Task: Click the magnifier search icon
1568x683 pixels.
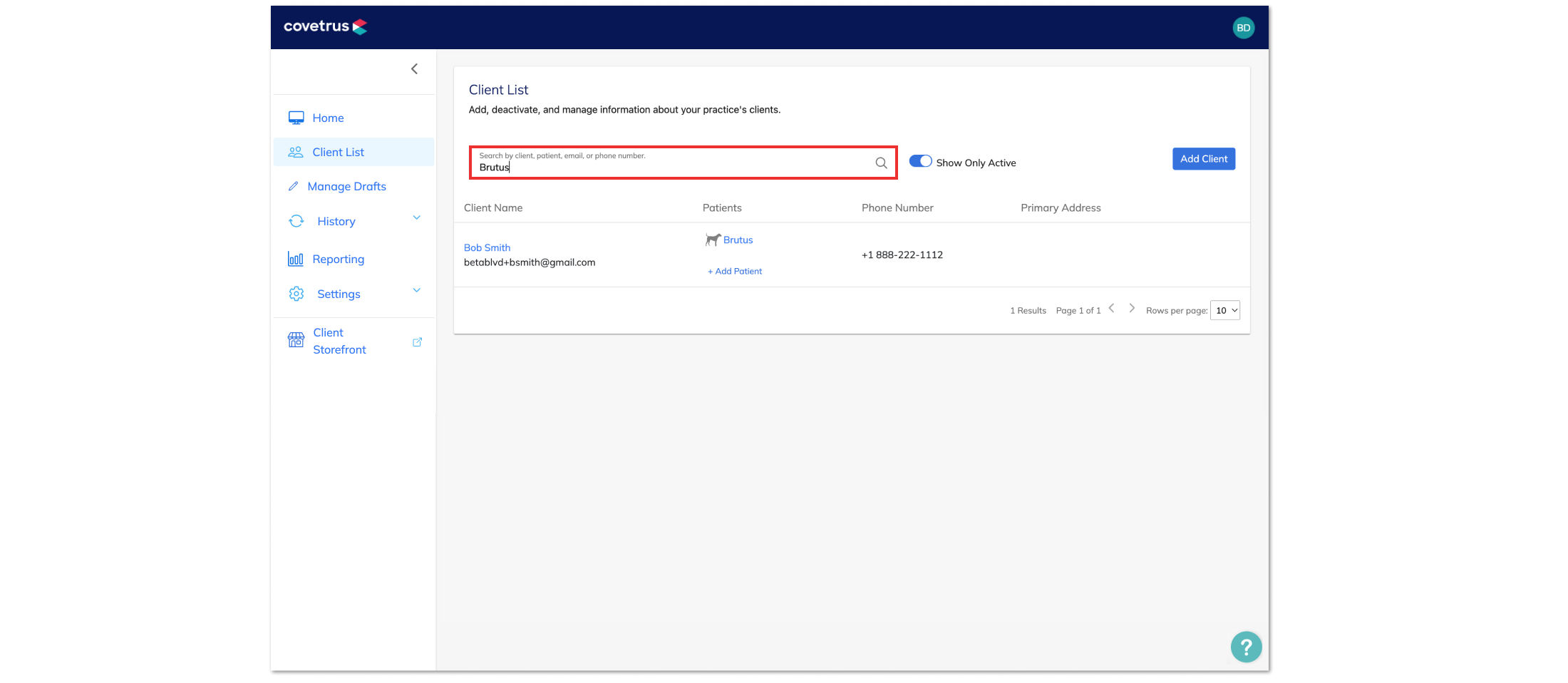Action: tap(881, 163)
